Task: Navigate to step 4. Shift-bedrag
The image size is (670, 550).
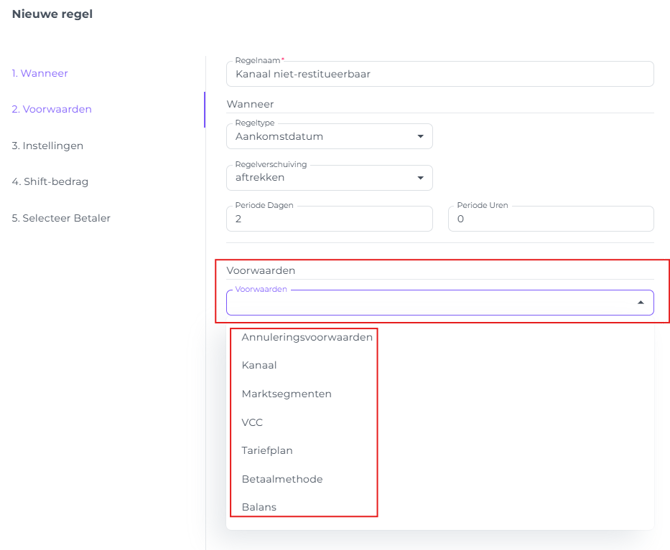Action: point(49,181)
